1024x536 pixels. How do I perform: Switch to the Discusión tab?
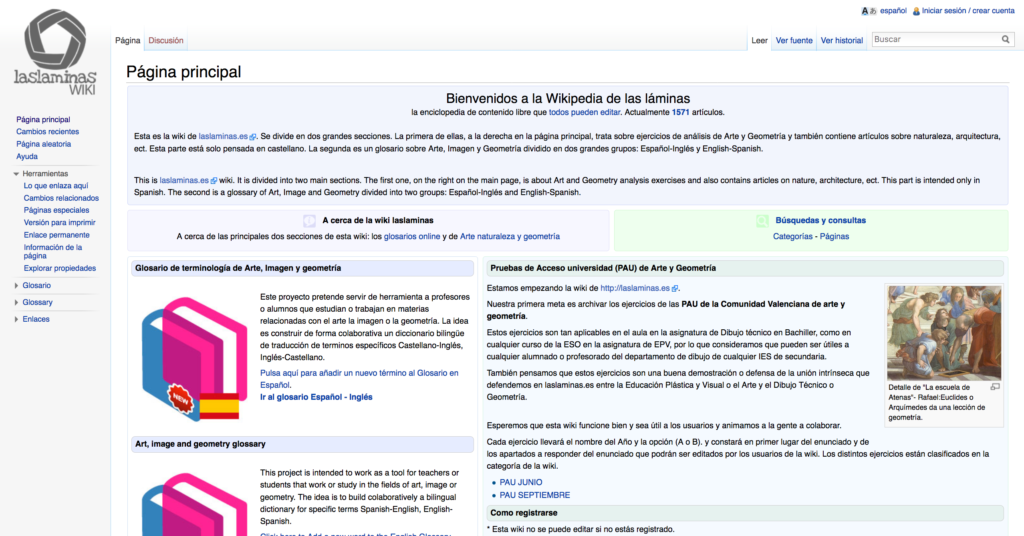(166, 41)
